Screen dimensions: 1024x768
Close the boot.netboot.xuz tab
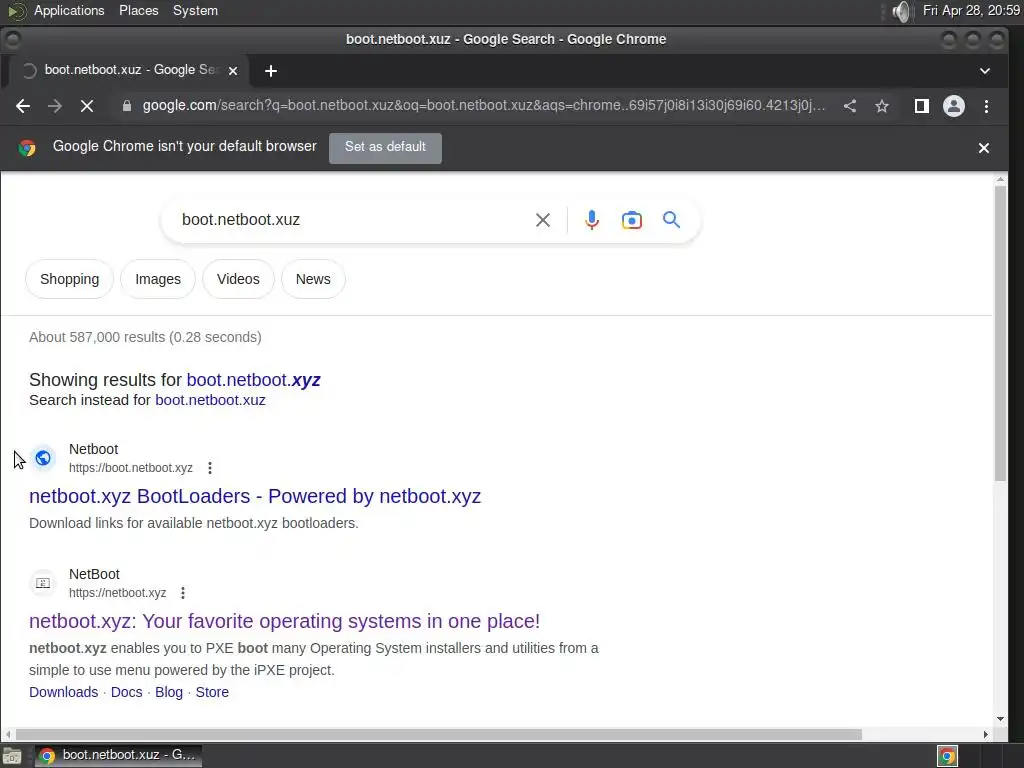point(233,71)
